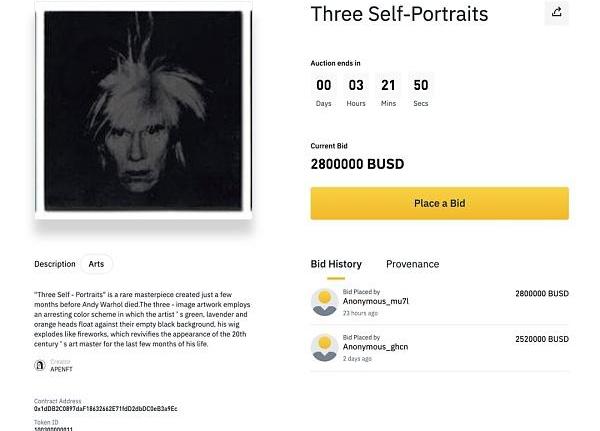Click the Anonymous_mu7l bidder avatar
This screenshot has width=600, height=431.
324,302
